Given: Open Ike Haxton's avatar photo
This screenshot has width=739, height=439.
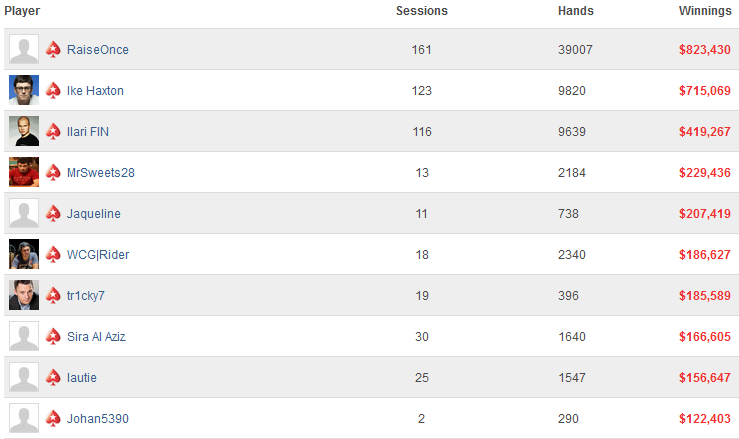Looking at the screenshot, I should [24, 90].
